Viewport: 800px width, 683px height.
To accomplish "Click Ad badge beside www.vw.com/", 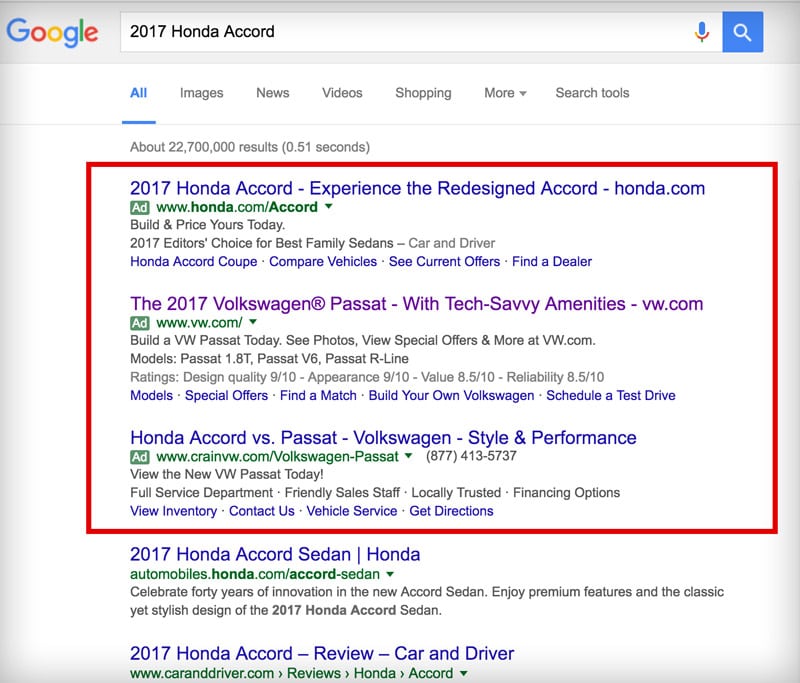I will point(140,323).
